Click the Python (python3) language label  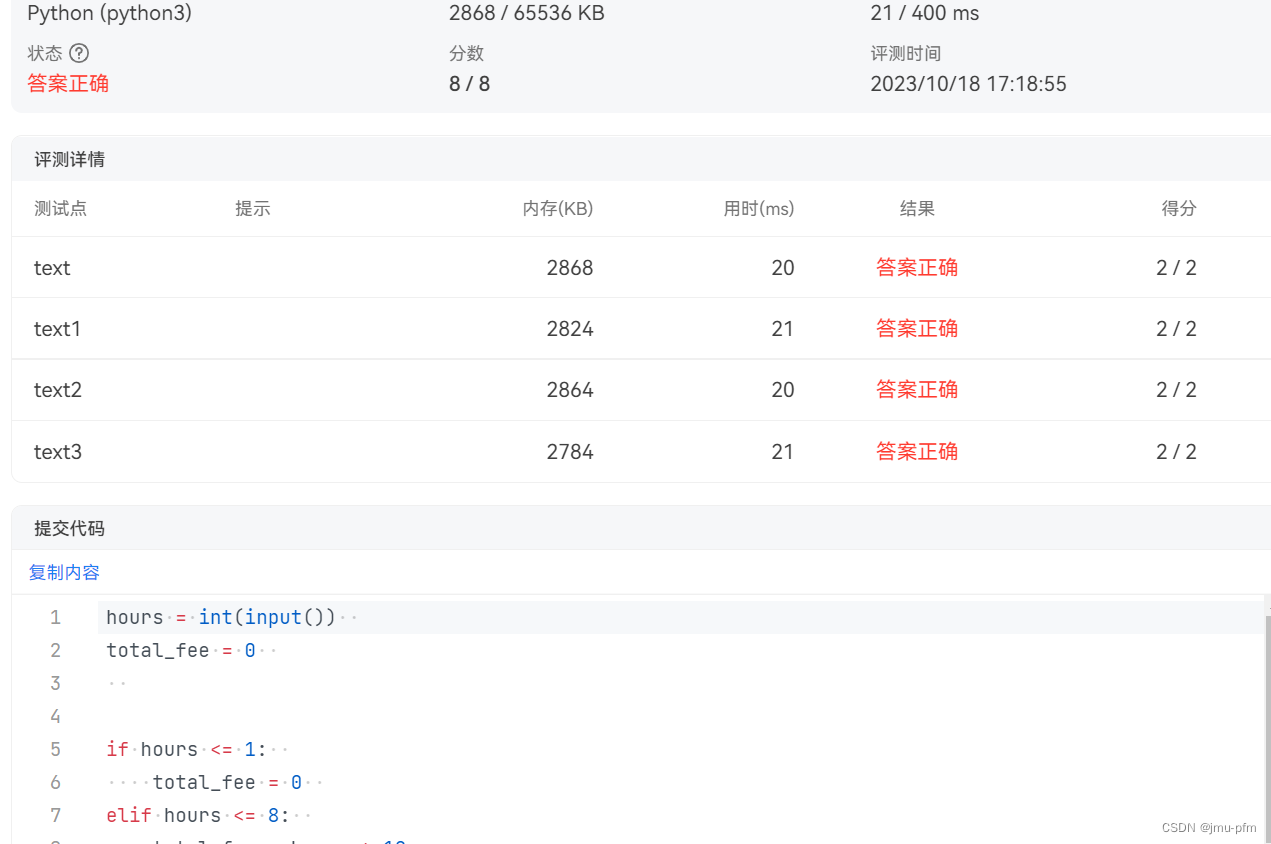[x=110, y=13]
